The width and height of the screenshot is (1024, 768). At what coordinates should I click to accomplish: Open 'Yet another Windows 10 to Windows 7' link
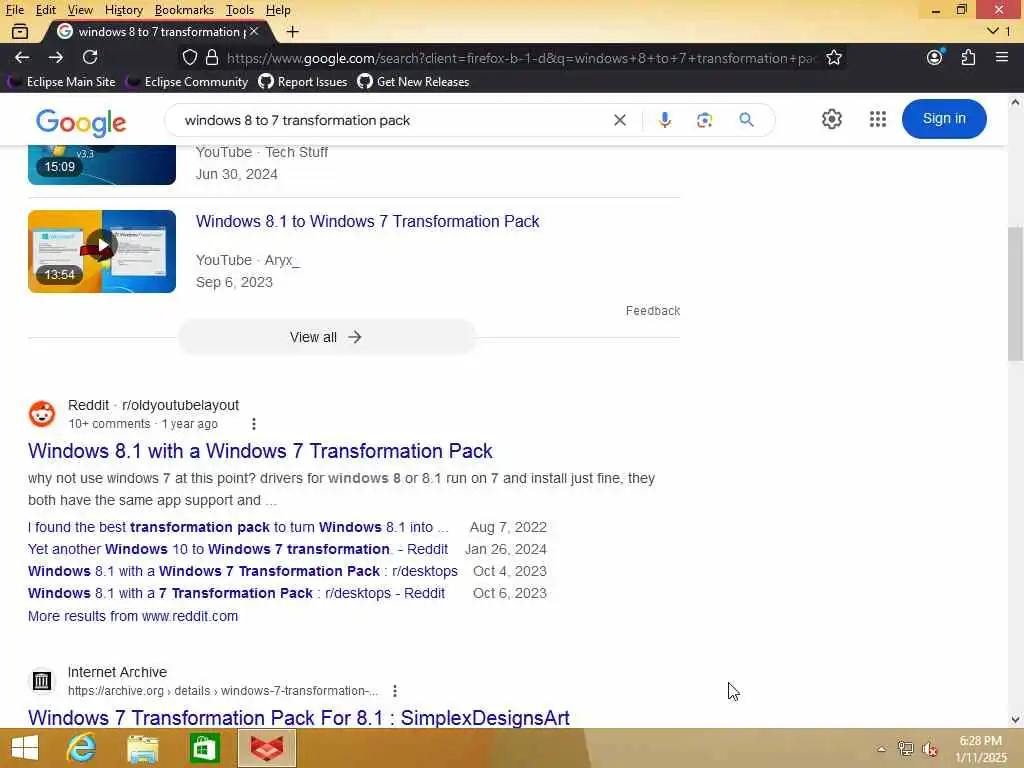[238, 549]
